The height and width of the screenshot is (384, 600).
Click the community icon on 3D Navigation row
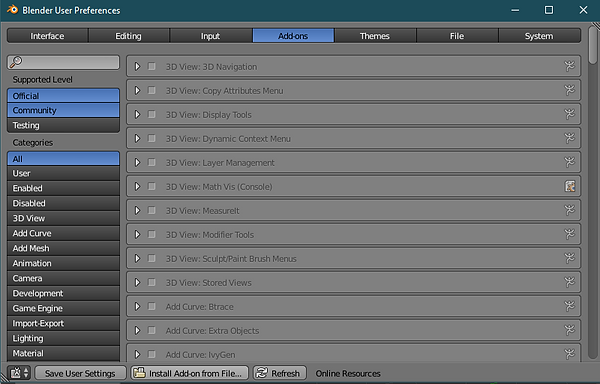[569, 66]
